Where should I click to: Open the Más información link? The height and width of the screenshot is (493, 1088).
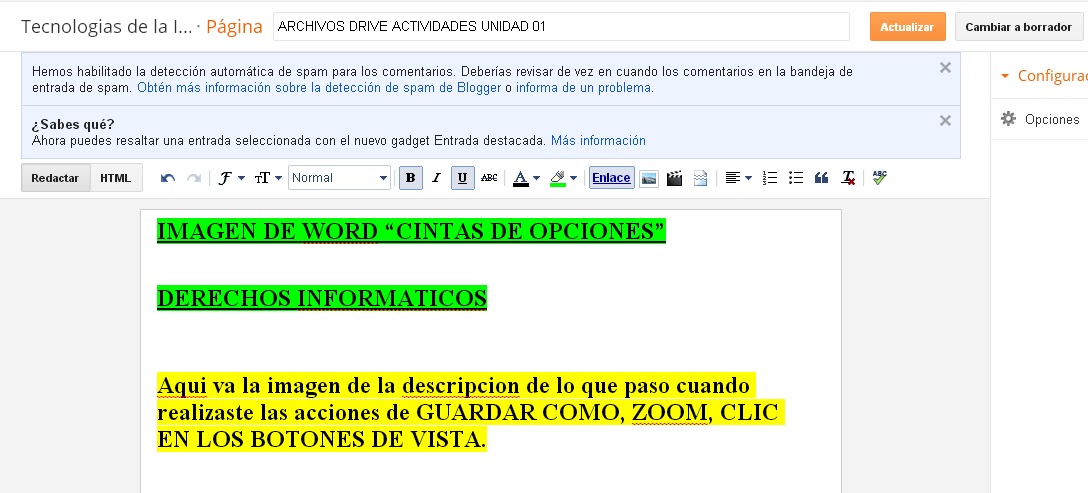(598, 141)
